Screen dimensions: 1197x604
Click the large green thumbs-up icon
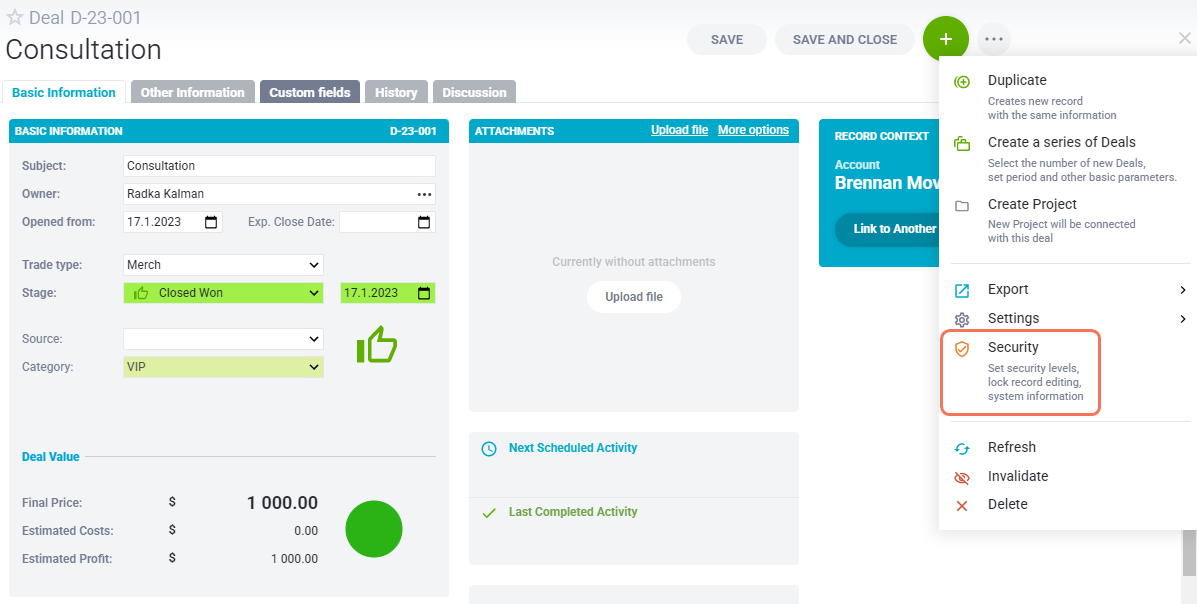377,344
